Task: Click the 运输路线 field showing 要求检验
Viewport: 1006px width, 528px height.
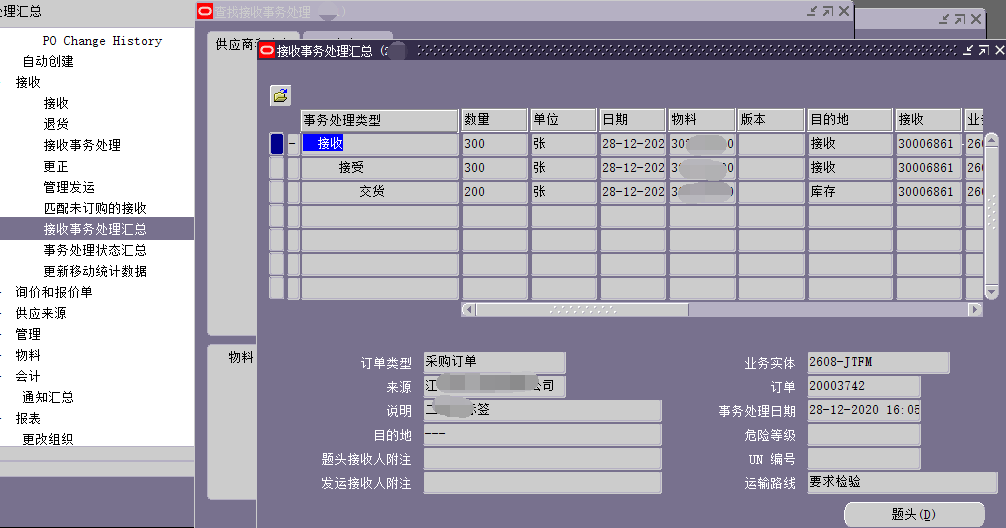Action: click(901, 483)
